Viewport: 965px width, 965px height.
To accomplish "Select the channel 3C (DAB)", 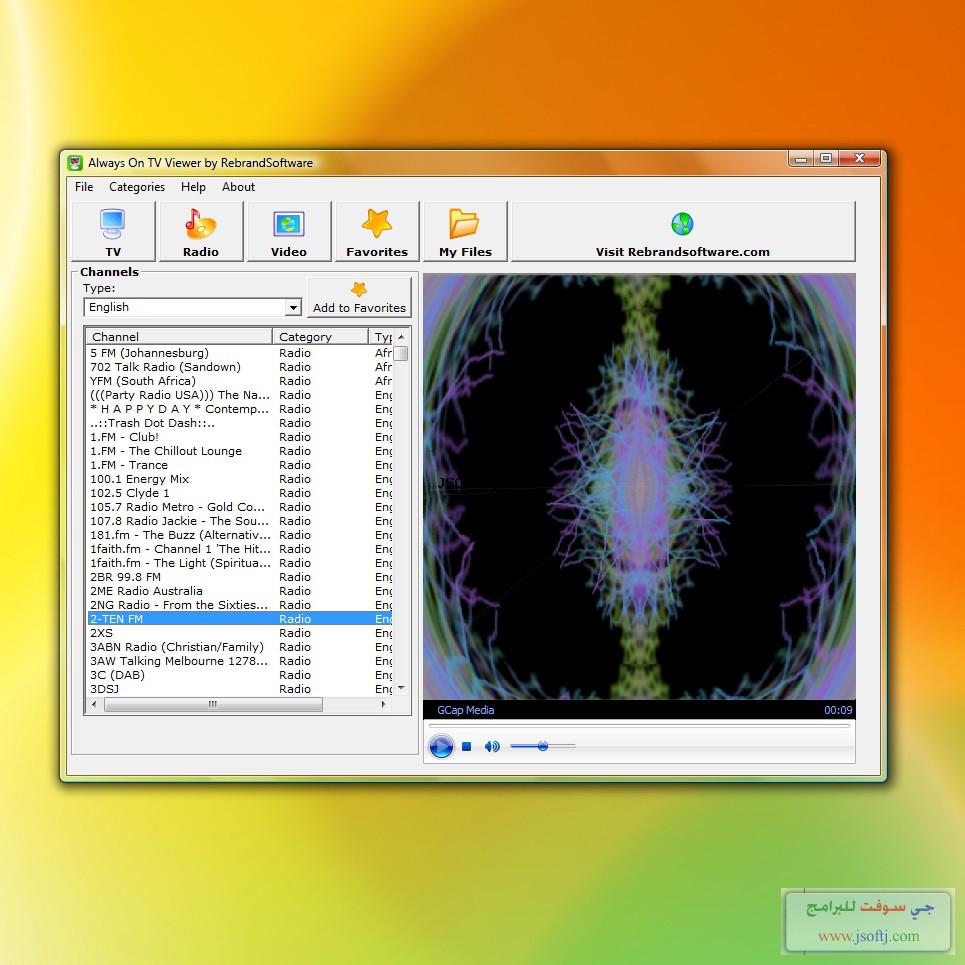I will (239, 675).
